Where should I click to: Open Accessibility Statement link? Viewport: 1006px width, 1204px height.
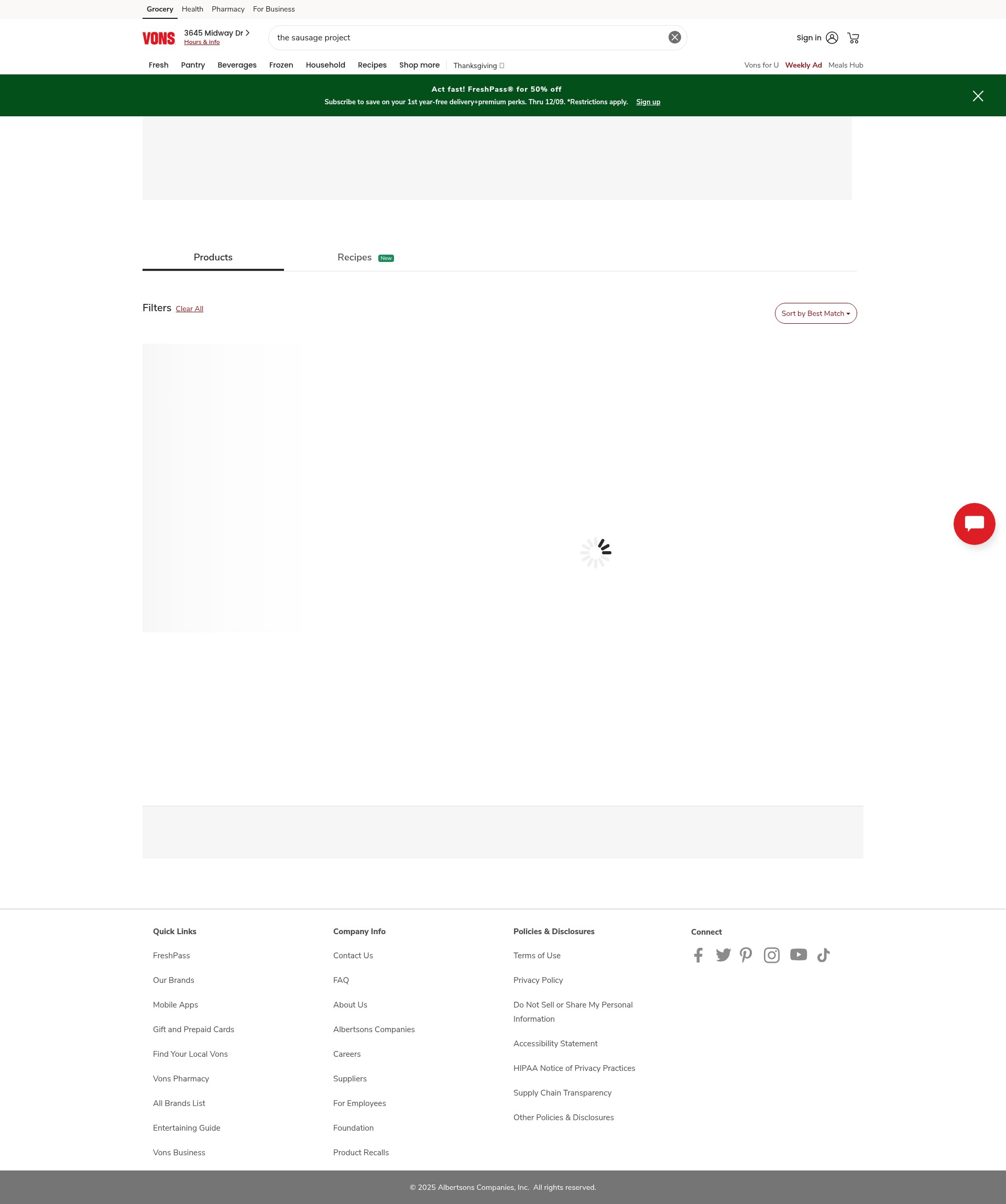555,1044
